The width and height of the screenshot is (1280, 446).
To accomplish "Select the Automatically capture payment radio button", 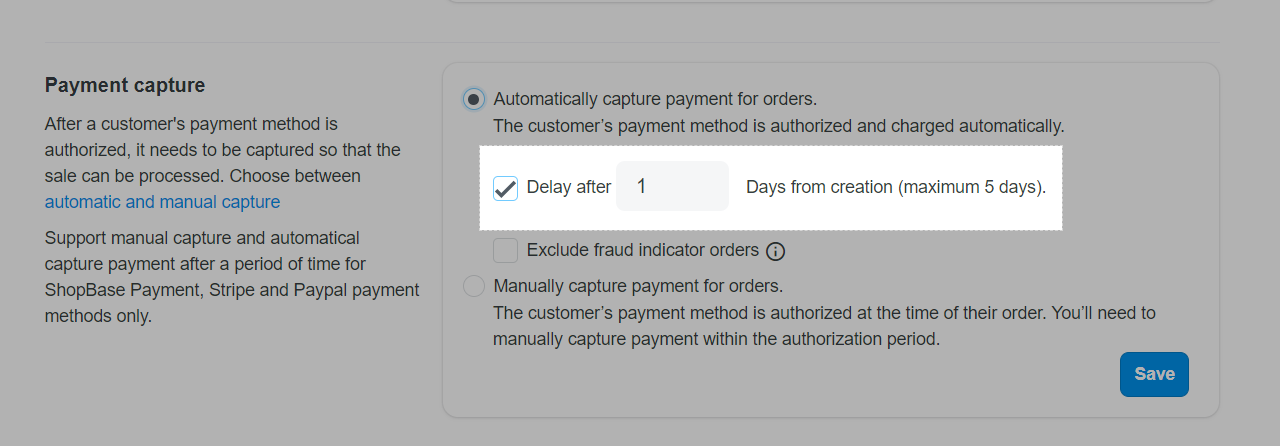I will click(474, 99).
